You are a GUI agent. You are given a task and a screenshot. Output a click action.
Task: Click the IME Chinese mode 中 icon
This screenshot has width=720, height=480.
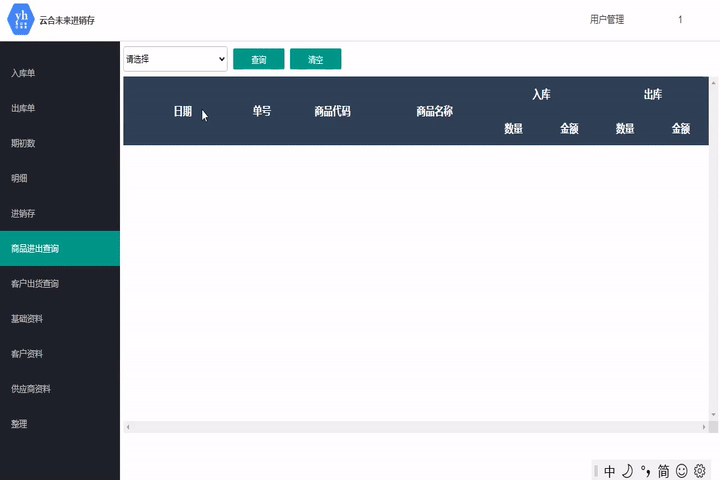610,471
